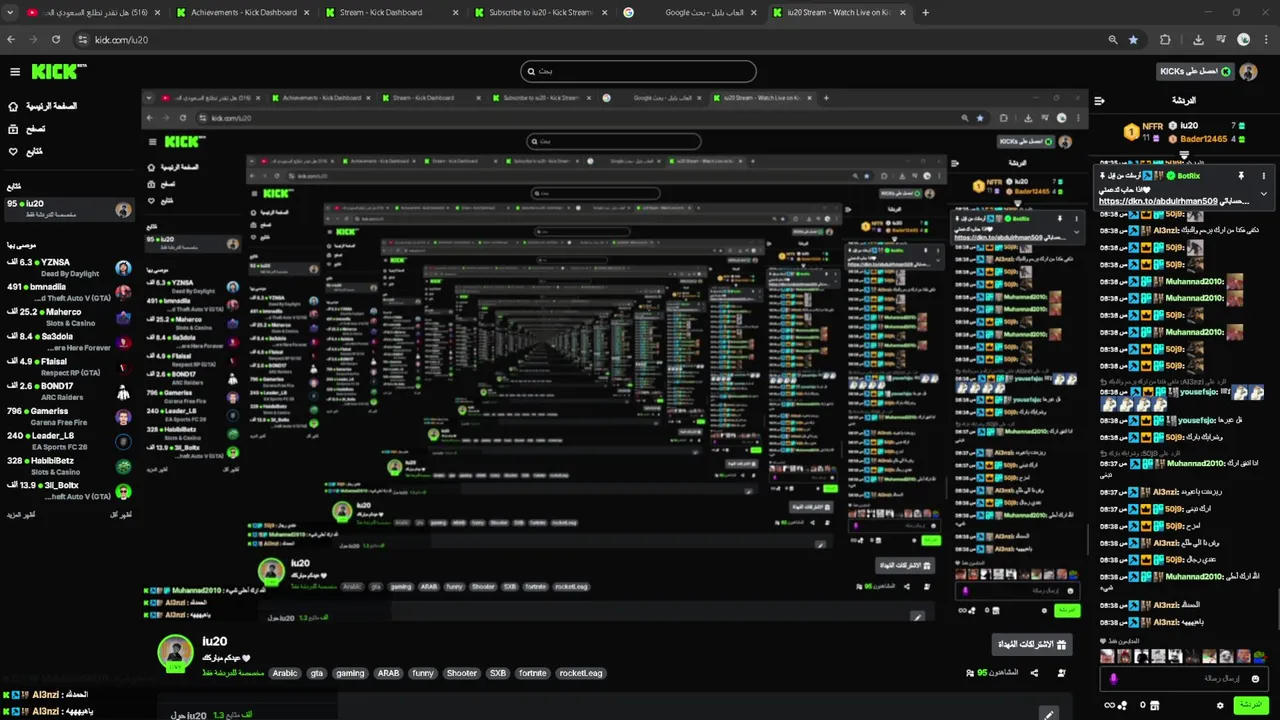Viewport: 1280px width, 720px height.
Task: Reload the kick.com page
Action: (56, 40)
